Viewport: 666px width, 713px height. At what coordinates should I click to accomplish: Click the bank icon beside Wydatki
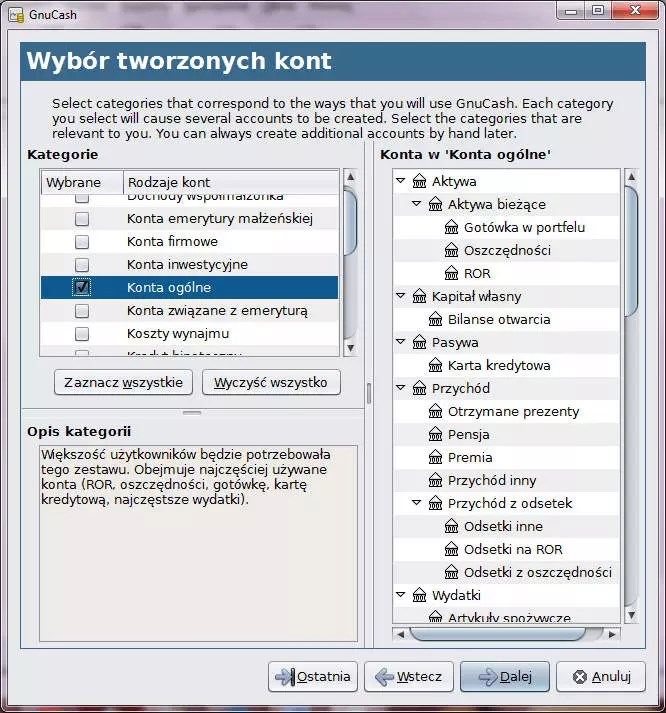click(x=419, y=595)
